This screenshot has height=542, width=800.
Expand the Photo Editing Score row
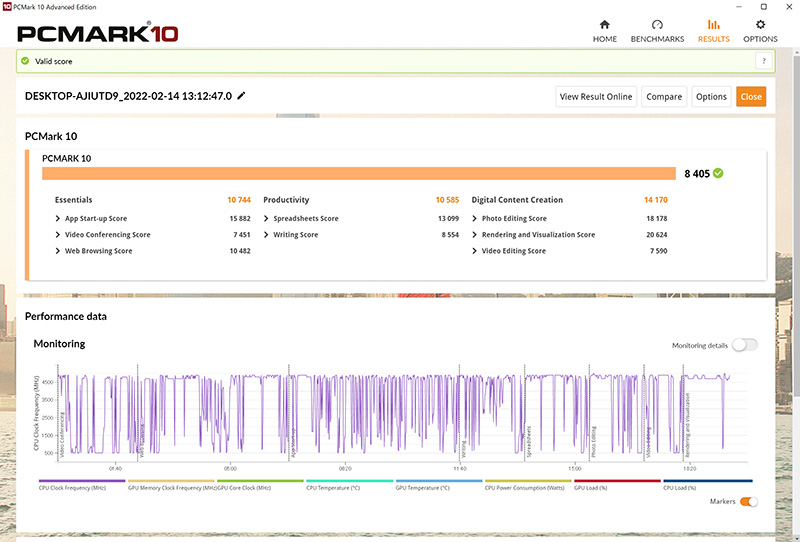(x=475, y=219)
